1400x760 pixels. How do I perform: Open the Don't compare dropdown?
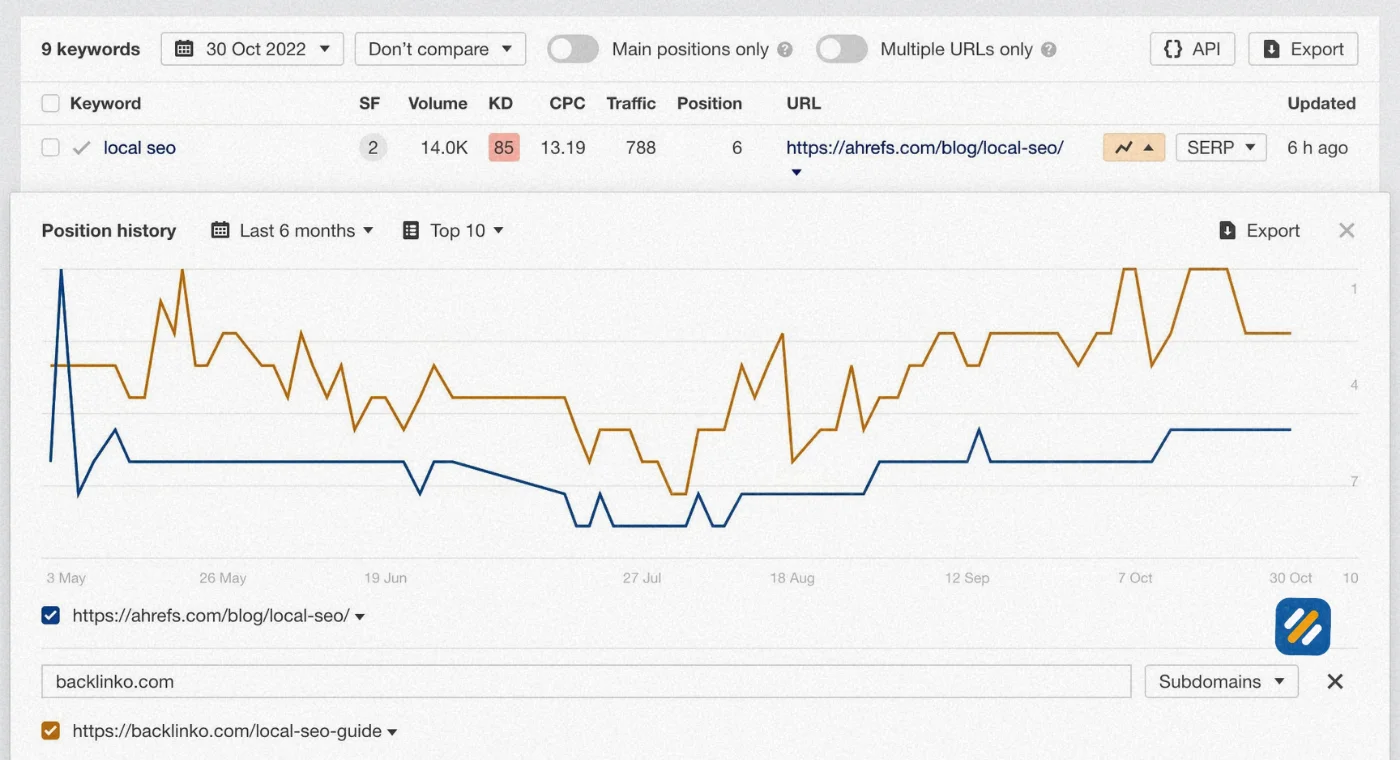pos(440,49)
